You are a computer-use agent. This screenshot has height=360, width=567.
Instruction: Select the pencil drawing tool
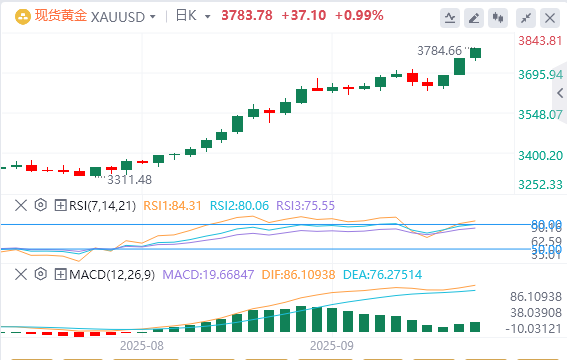tap(474, 17)
